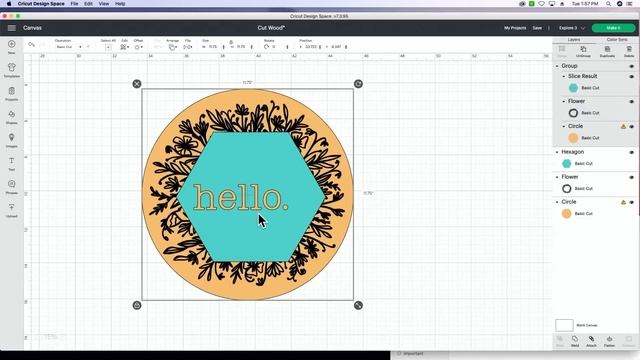Open the Images library
Screen dimensions: 640x360
click(11, 140)
